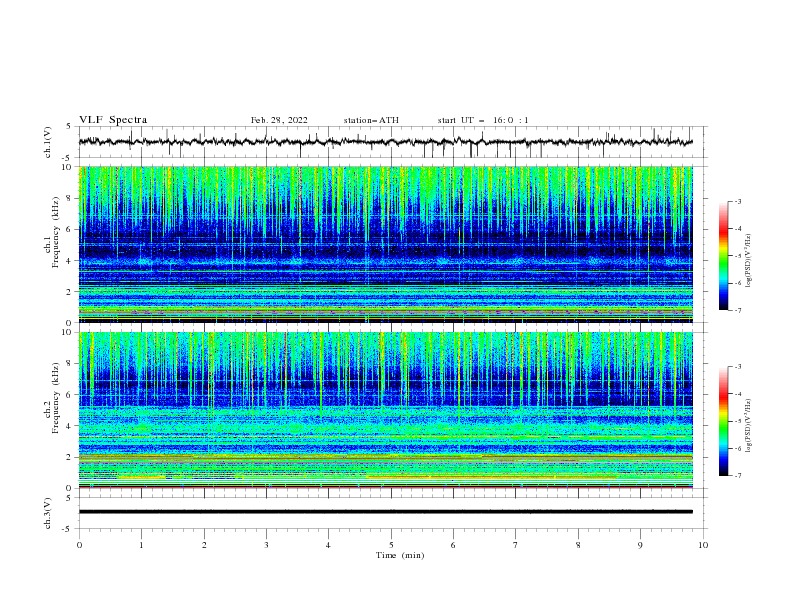Click the ch.3 voltage flat trace
The height and width of the screenshot is (612, 792).
[x=386, y=512]
